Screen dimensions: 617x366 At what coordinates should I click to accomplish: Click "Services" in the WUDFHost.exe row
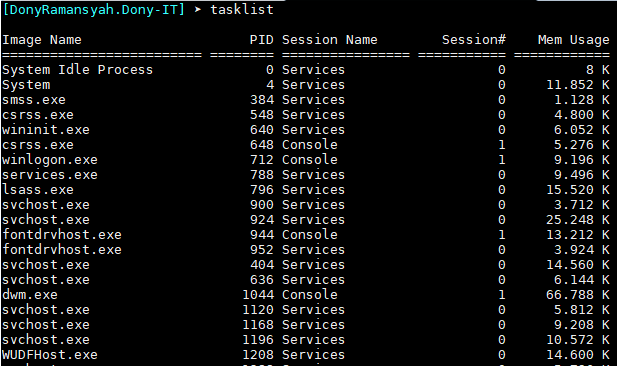(x=314, y=355)
